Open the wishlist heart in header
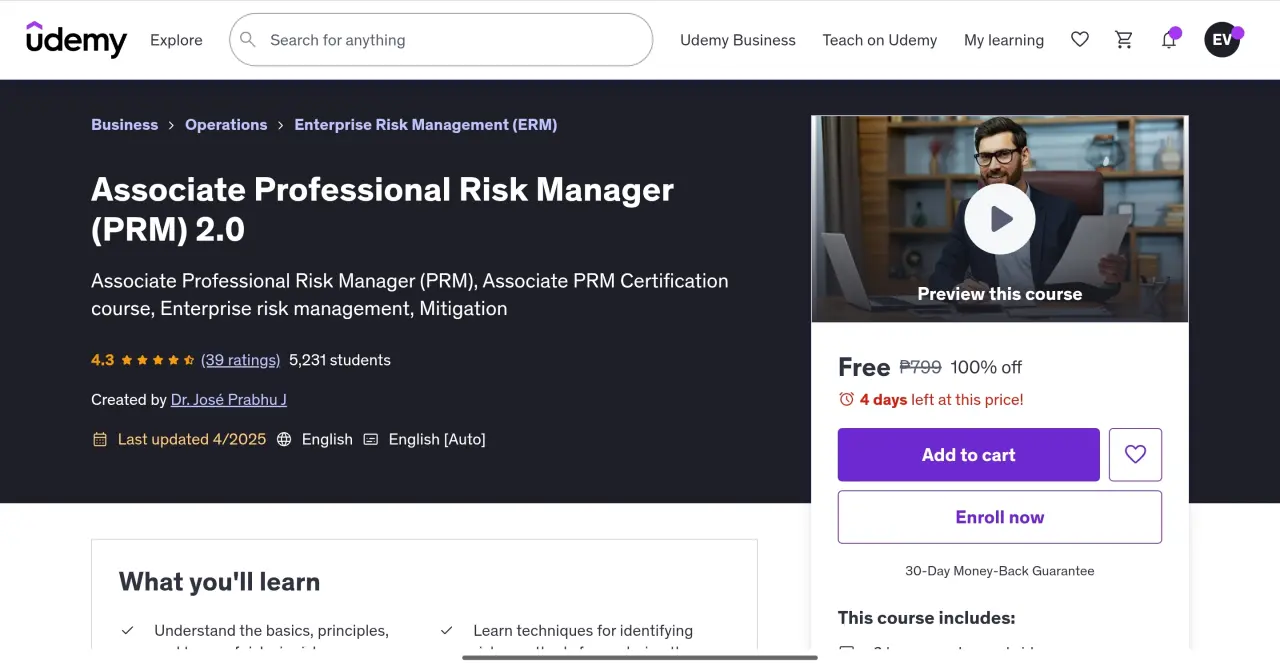 click(1080, 40)
